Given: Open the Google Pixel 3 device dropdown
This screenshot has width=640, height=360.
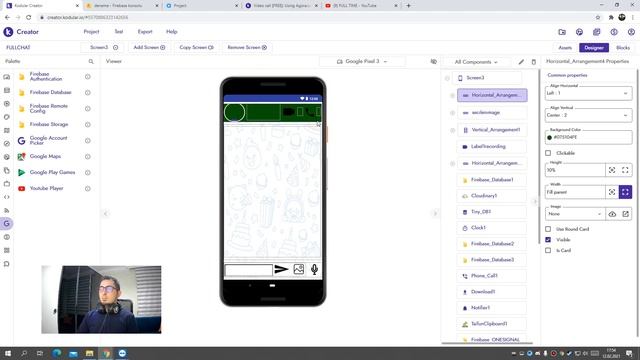Looking at the screenshot, I should [x=362, y=62].
